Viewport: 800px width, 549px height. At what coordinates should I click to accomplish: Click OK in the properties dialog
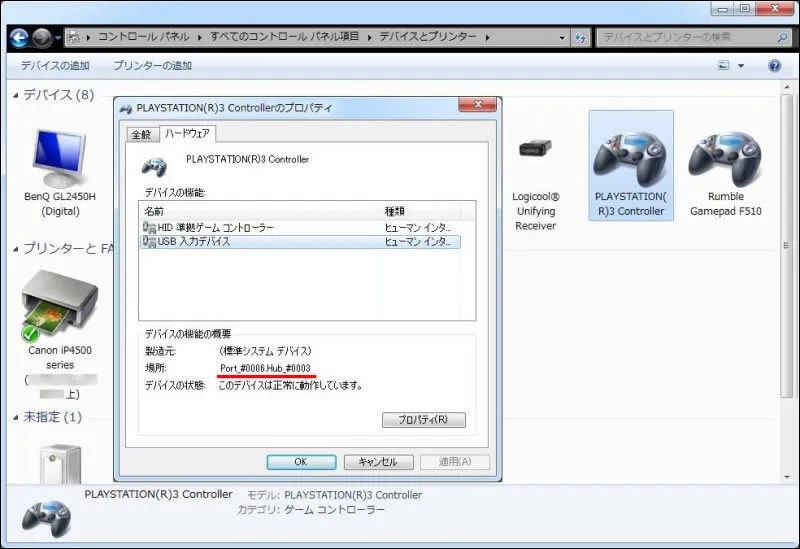tap(301, 462)
